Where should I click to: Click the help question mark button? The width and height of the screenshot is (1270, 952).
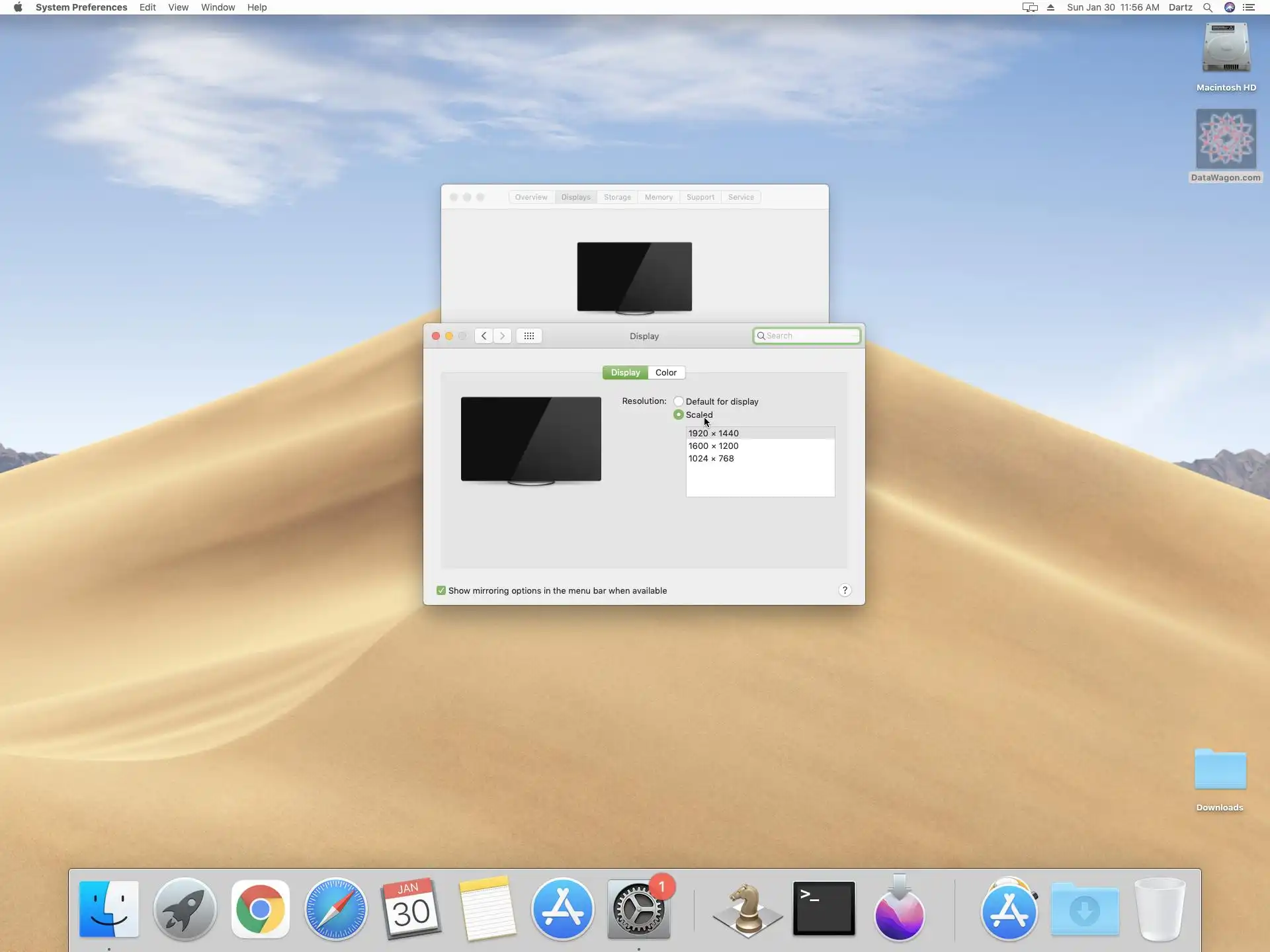(845, 590)
